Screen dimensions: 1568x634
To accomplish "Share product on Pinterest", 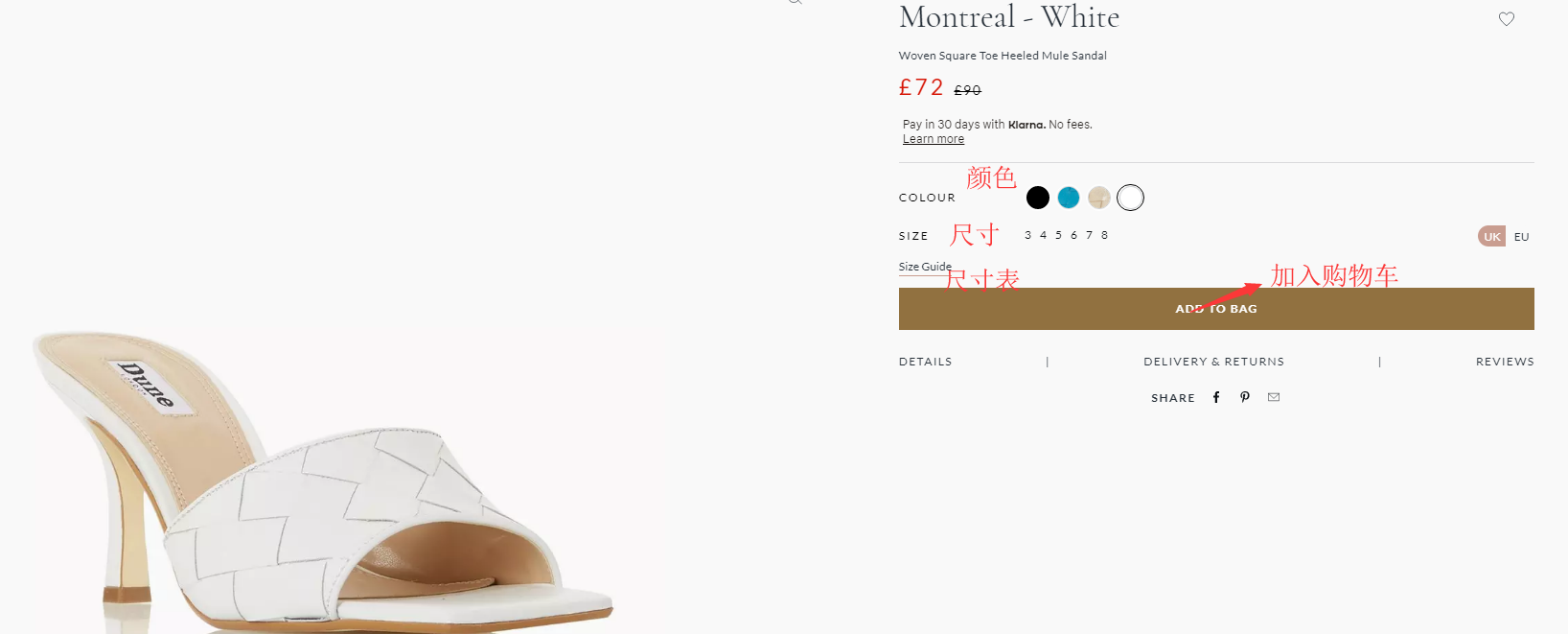I will click(x=1245, y=397).
